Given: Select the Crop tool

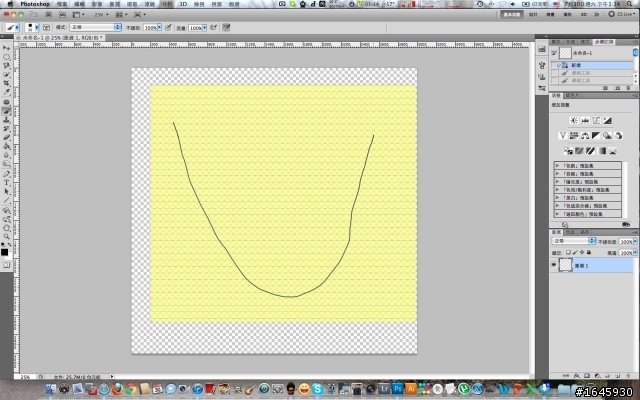Looking at the screenshot, I should tap(7, 83).
